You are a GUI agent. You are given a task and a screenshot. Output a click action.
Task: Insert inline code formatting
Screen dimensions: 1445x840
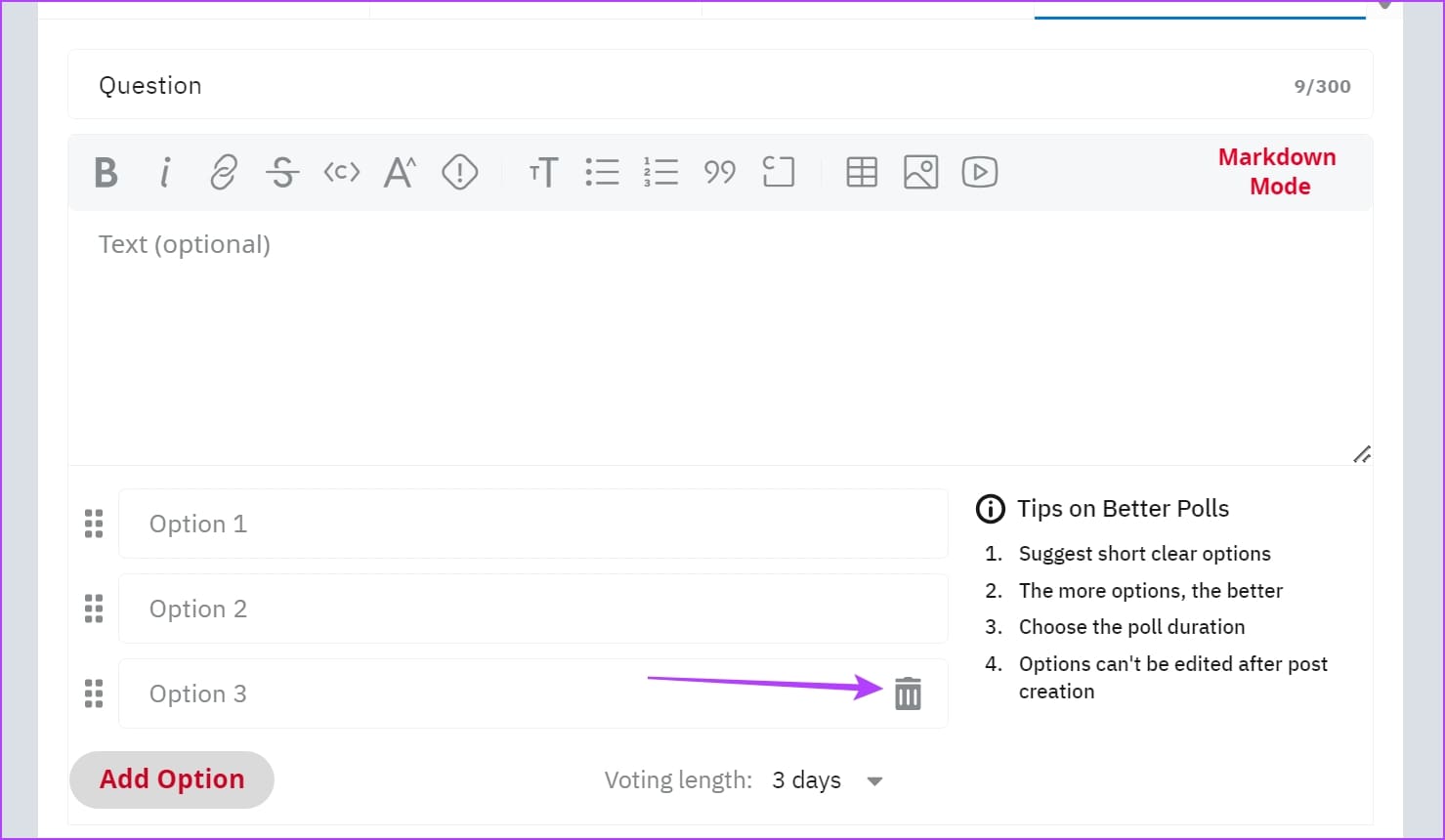pos(342,173)
